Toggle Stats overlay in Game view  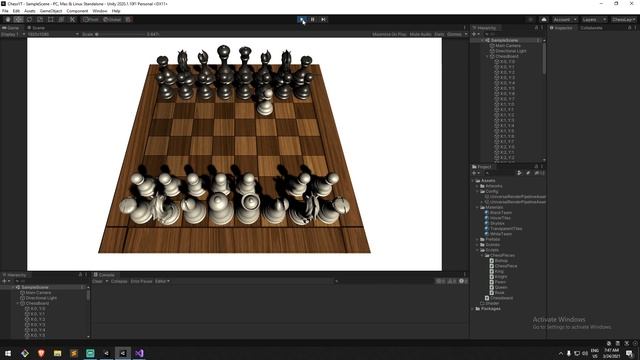(x=439, y=34)
